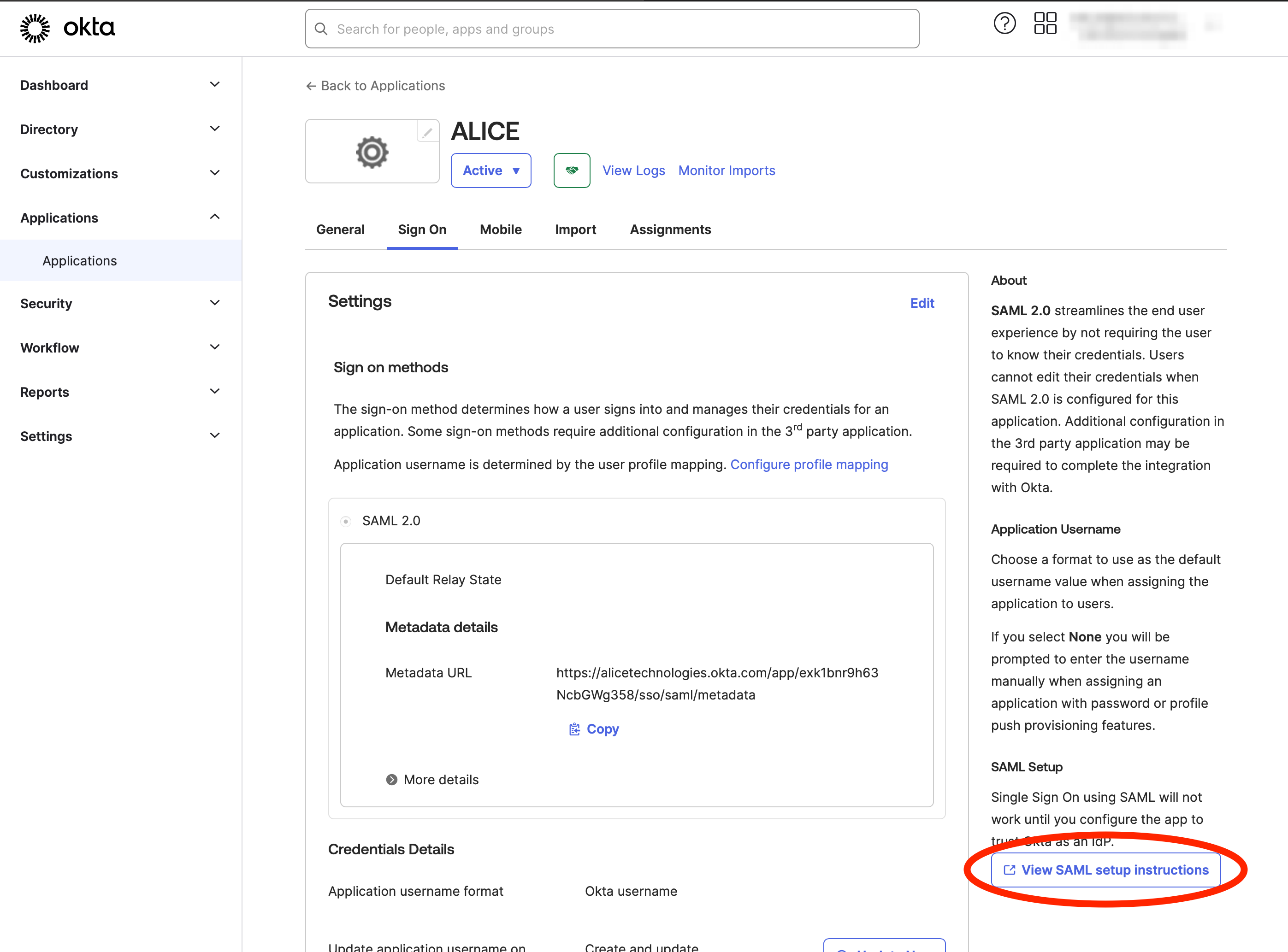Switch to the General tab
Image resolution: width=1288 pixels, height=952 pixels.
[340, 229]
